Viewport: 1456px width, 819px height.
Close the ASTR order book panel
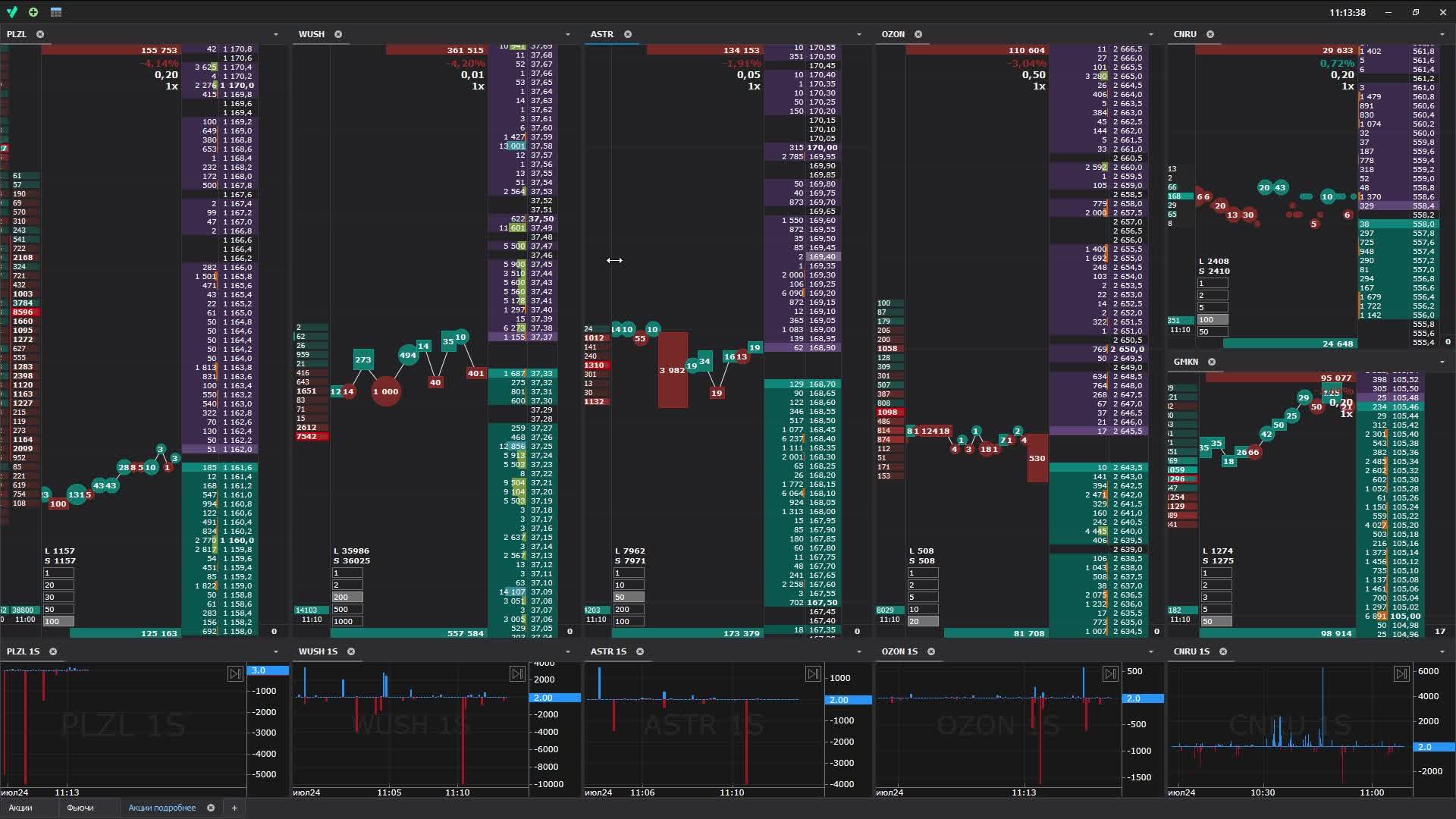628,34
